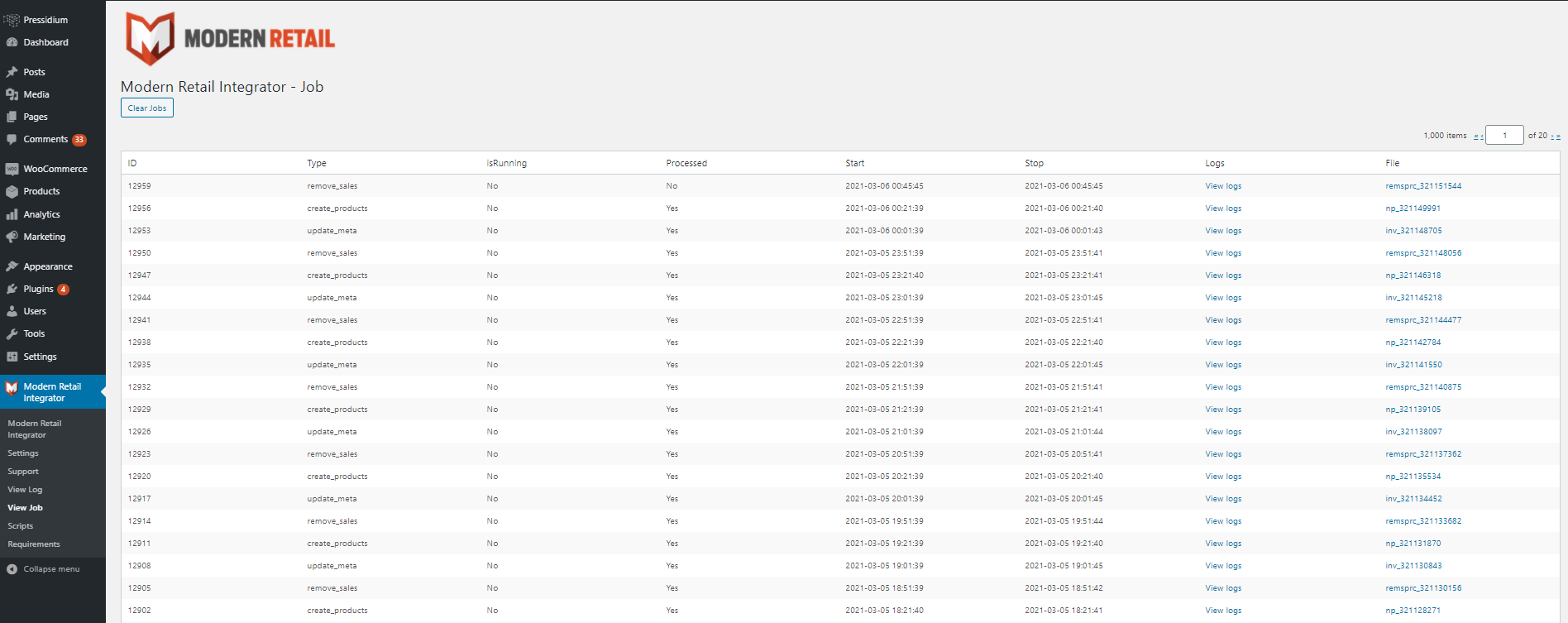
Task: Open the Support submenu item
Action: (x=23, y=472)
